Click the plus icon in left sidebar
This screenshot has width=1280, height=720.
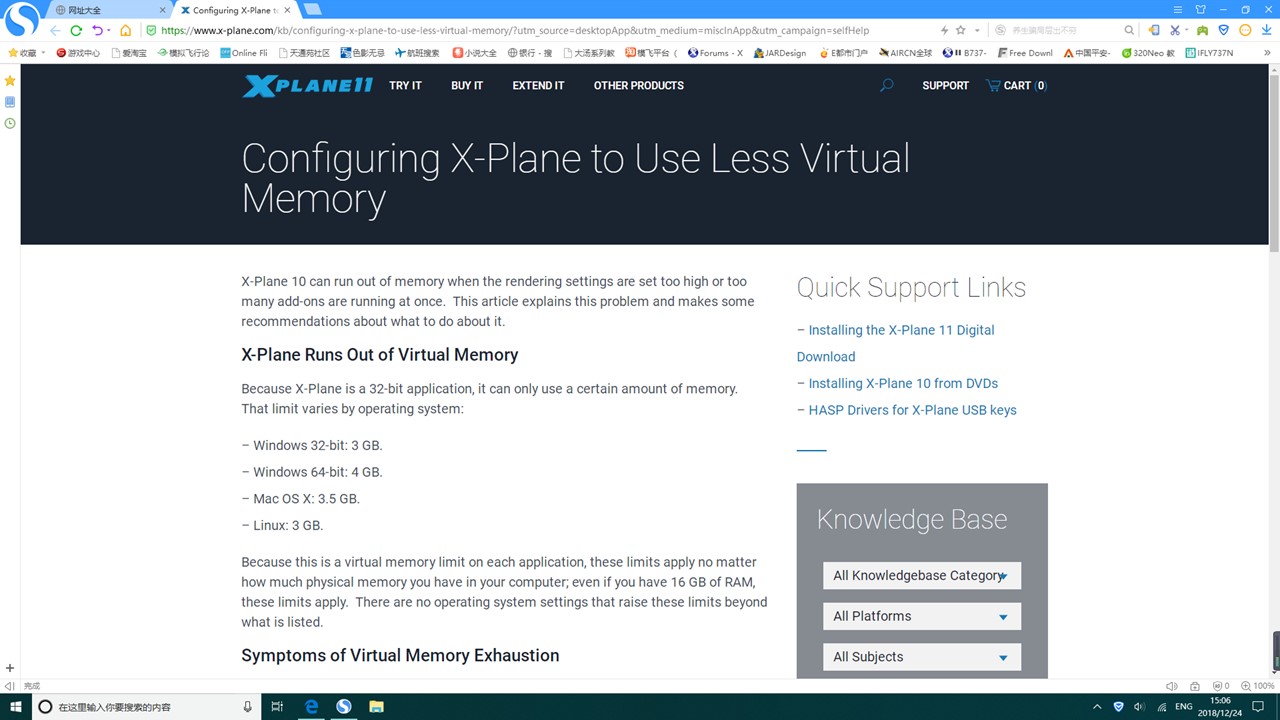10,668
